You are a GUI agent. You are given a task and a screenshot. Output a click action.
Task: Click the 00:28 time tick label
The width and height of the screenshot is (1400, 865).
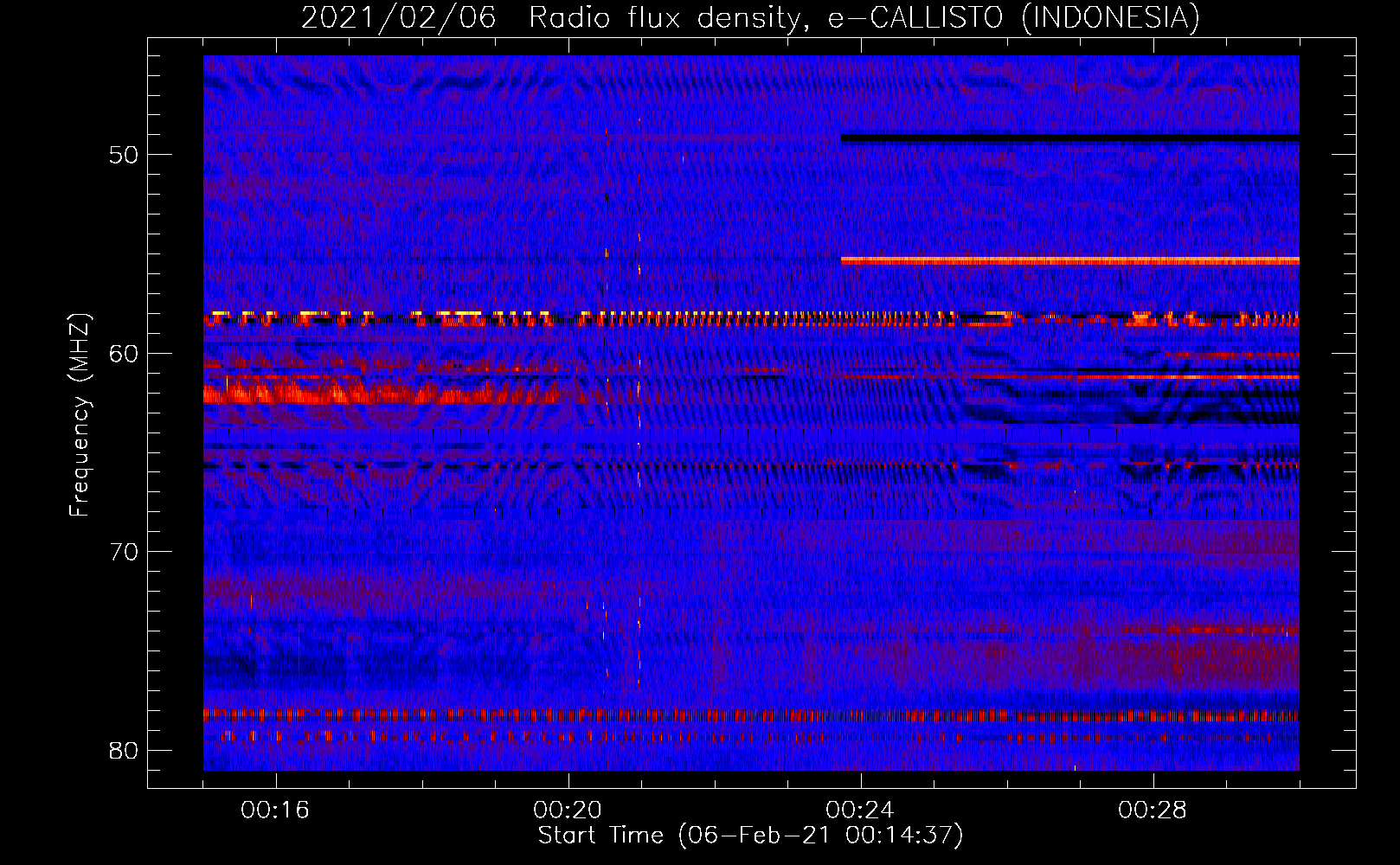1153,810
